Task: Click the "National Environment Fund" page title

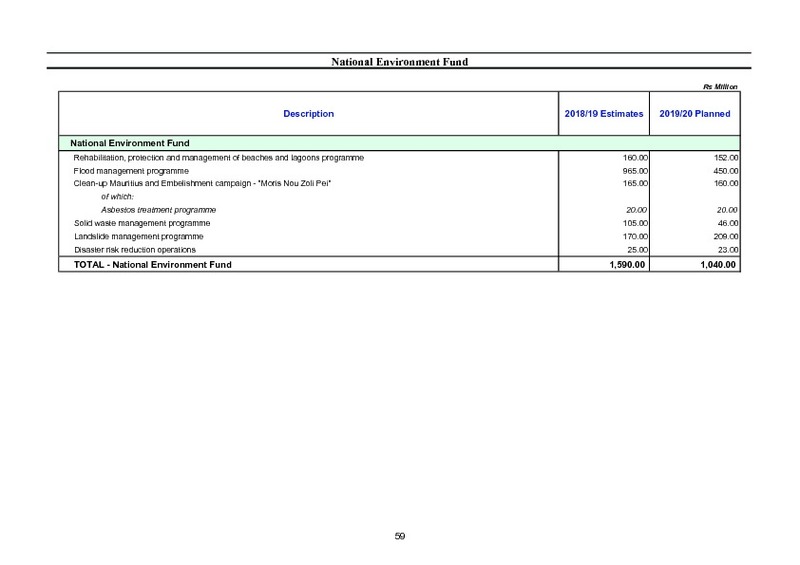Action: [x=400, y=62]
